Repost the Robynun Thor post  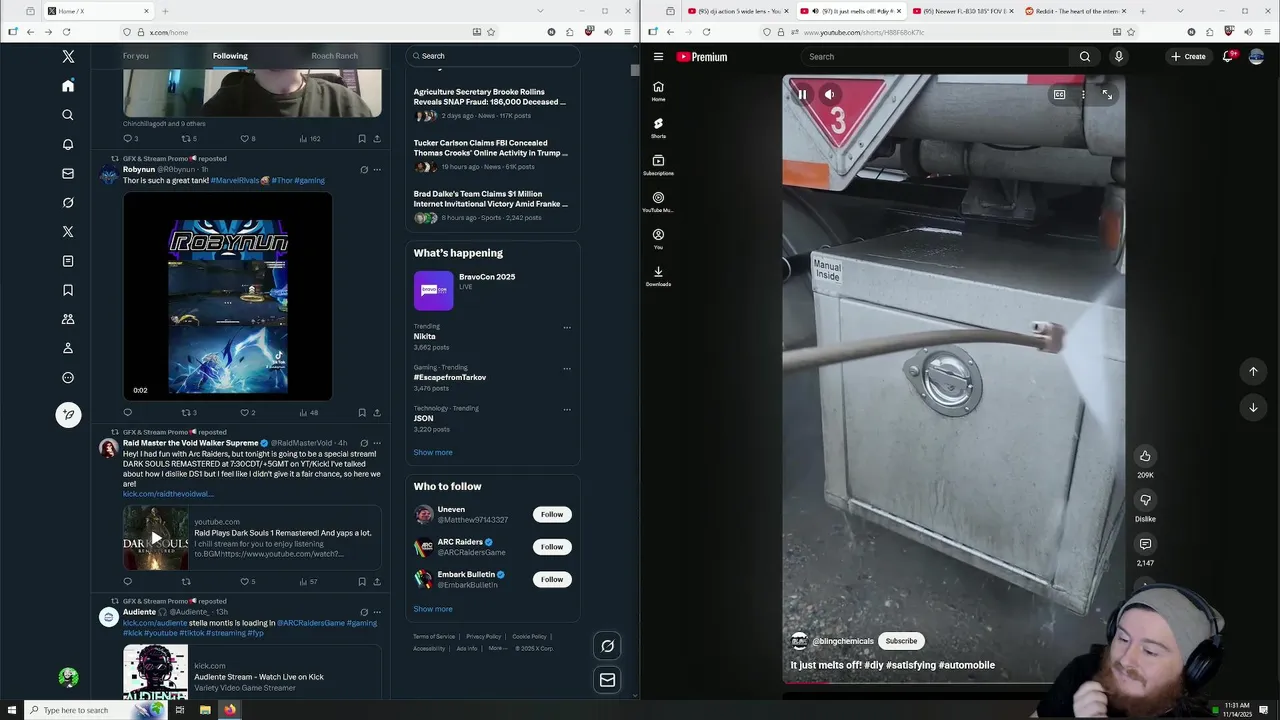(186, 412)
